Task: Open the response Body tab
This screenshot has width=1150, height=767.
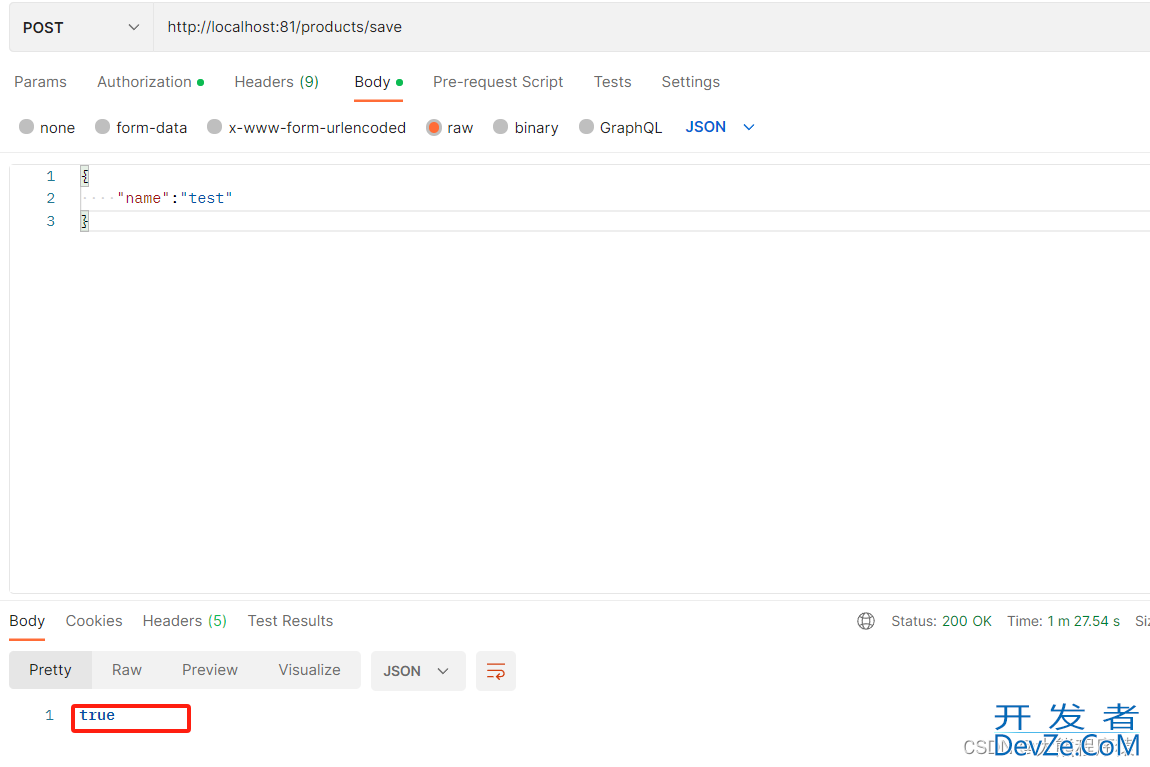Action: (x=27, y=621)
